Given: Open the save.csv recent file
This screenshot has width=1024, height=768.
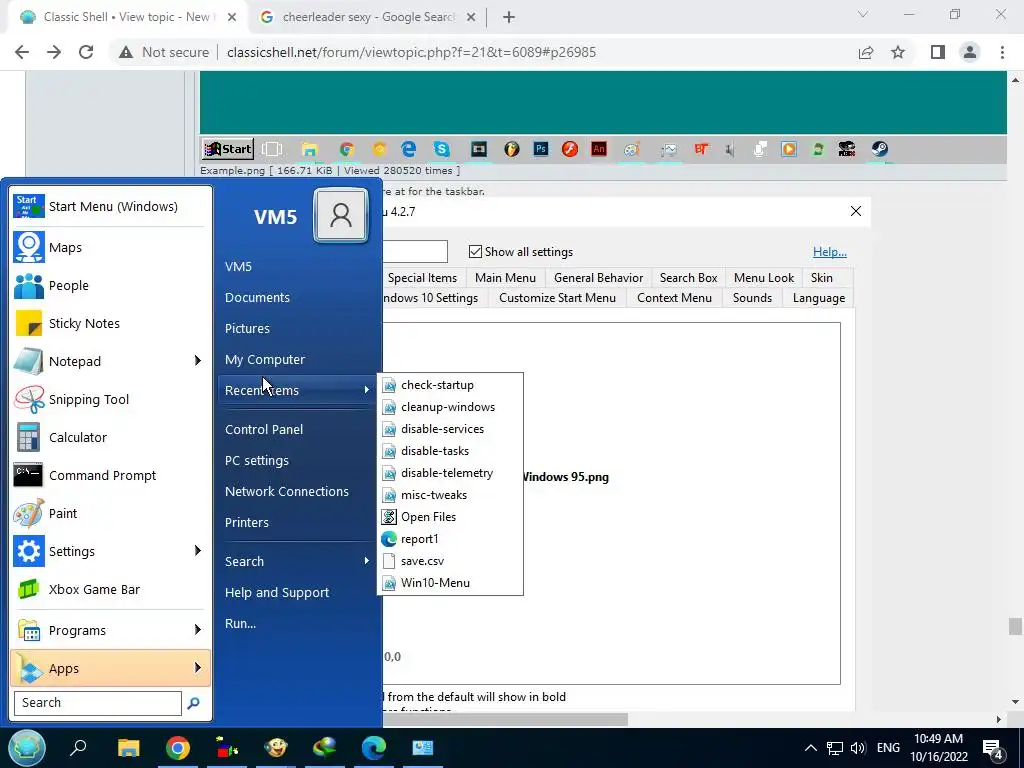Looking at the screenshot, I should tap(451, 561).
